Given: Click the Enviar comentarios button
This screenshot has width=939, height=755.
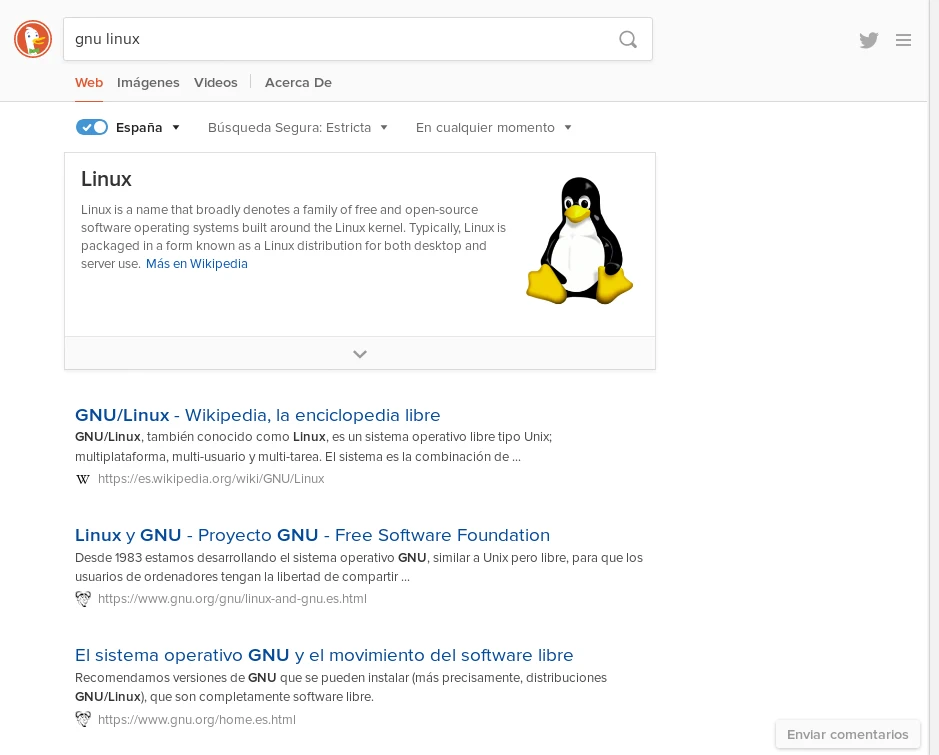Looking at the screenshot, I should pyautogui.click(x=847, y=734).
